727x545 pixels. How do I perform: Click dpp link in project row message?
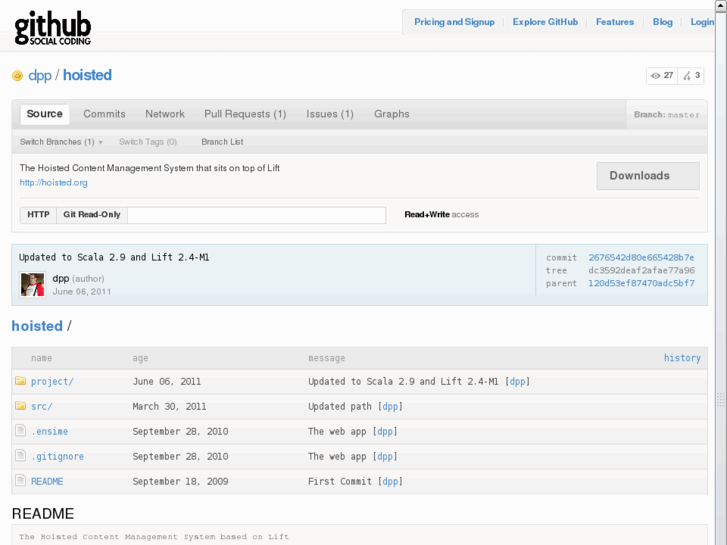pos(517,381)
